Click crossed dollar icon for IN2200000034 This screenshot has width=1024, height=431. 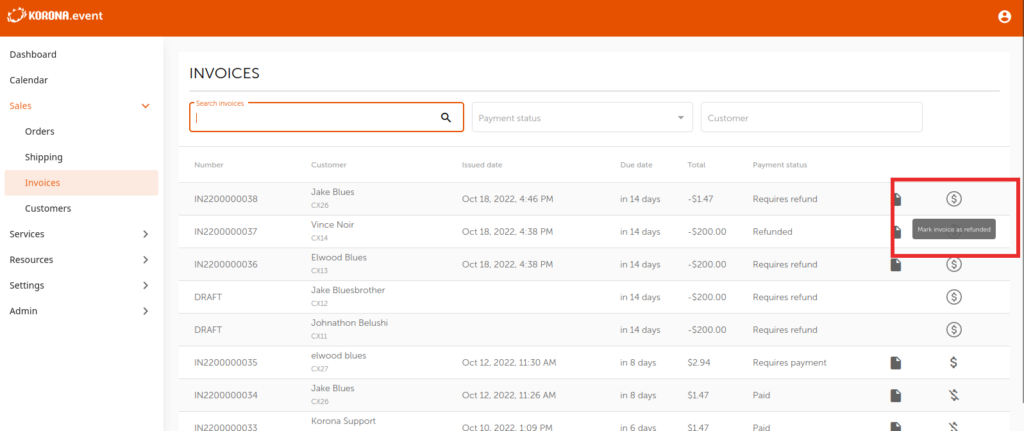[953, 395]
